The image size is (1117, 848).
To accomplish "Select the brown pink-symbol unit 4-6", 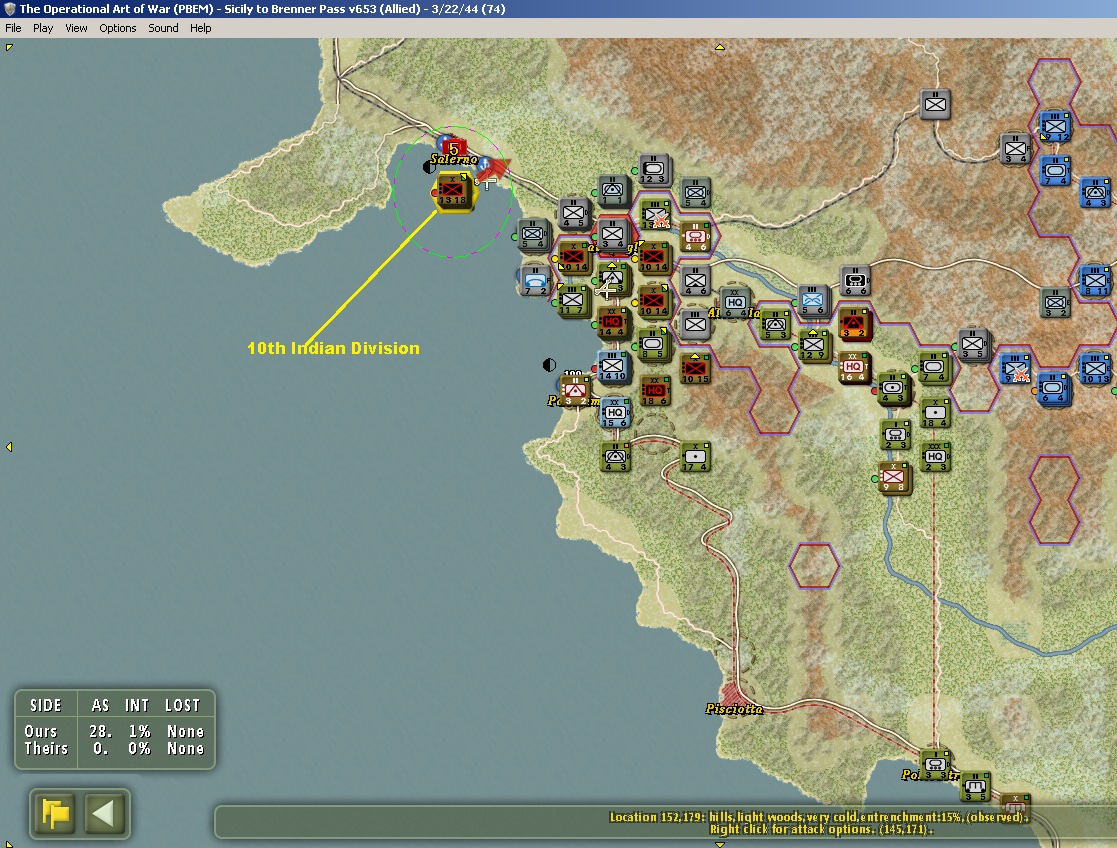I will tap(695, 237).
